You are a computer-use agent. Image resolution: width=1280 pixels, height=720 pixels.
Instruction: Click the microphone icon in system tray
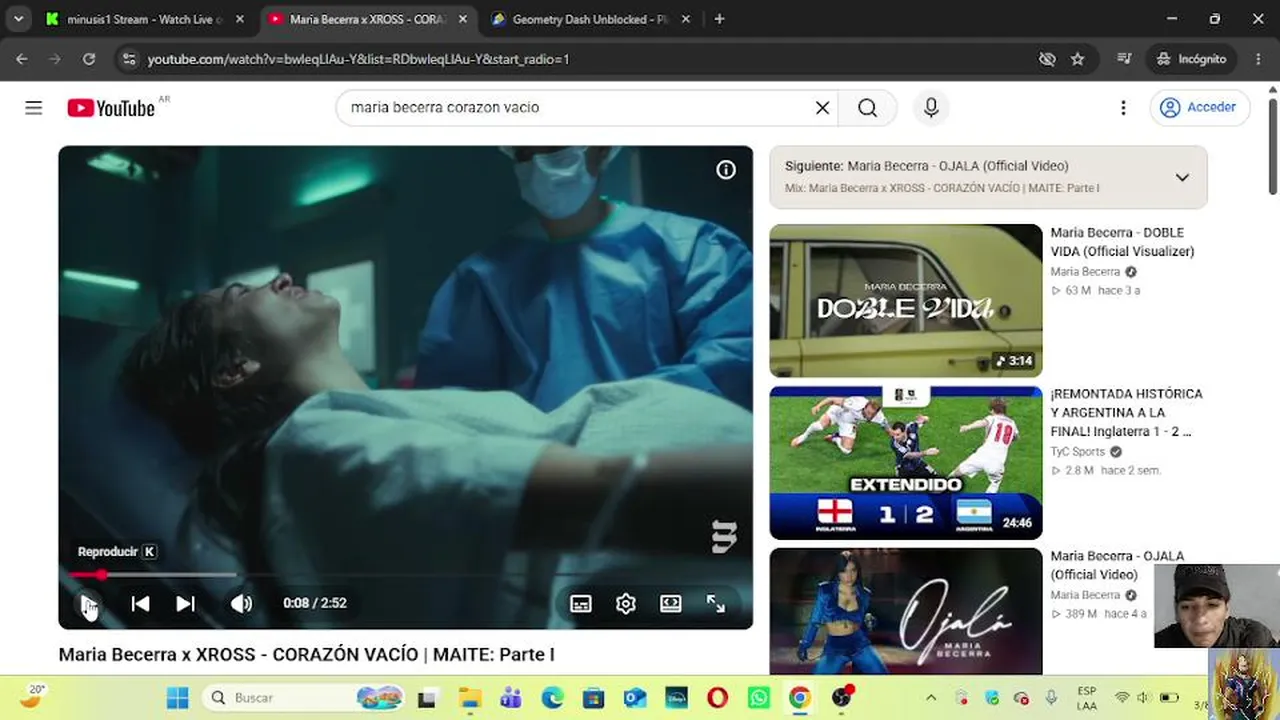click(x=1051, y=698)
